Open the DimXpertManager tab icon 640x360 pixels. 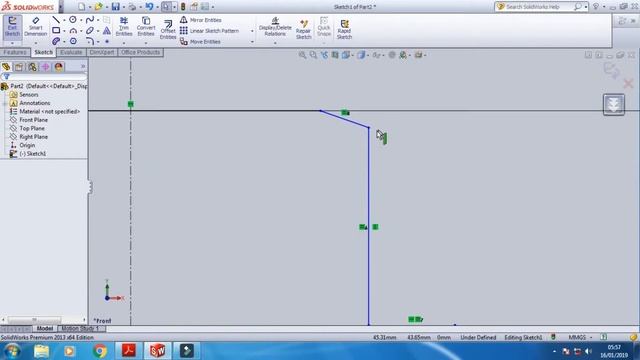tap(45, 67)
